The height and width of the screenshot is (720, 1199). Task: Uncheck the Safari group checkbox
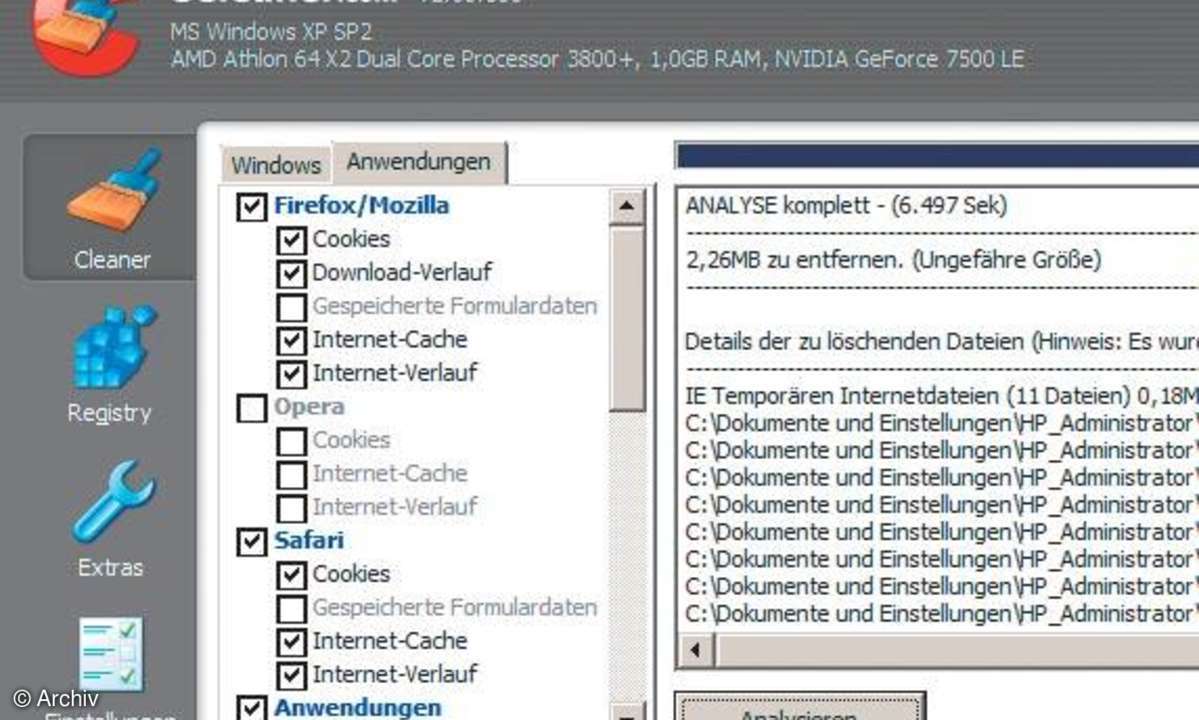pos(252,541)
